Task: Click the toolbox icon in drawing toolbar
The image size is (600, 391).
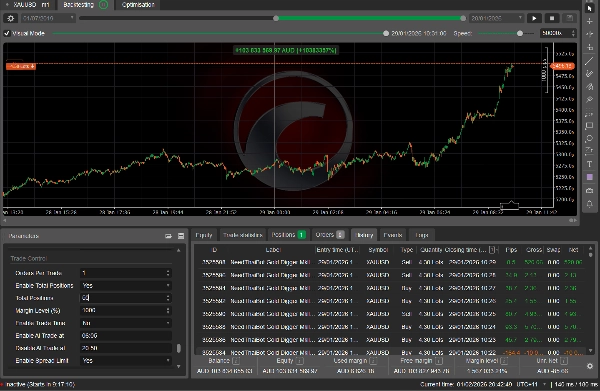Action: [x=589, y=190]
